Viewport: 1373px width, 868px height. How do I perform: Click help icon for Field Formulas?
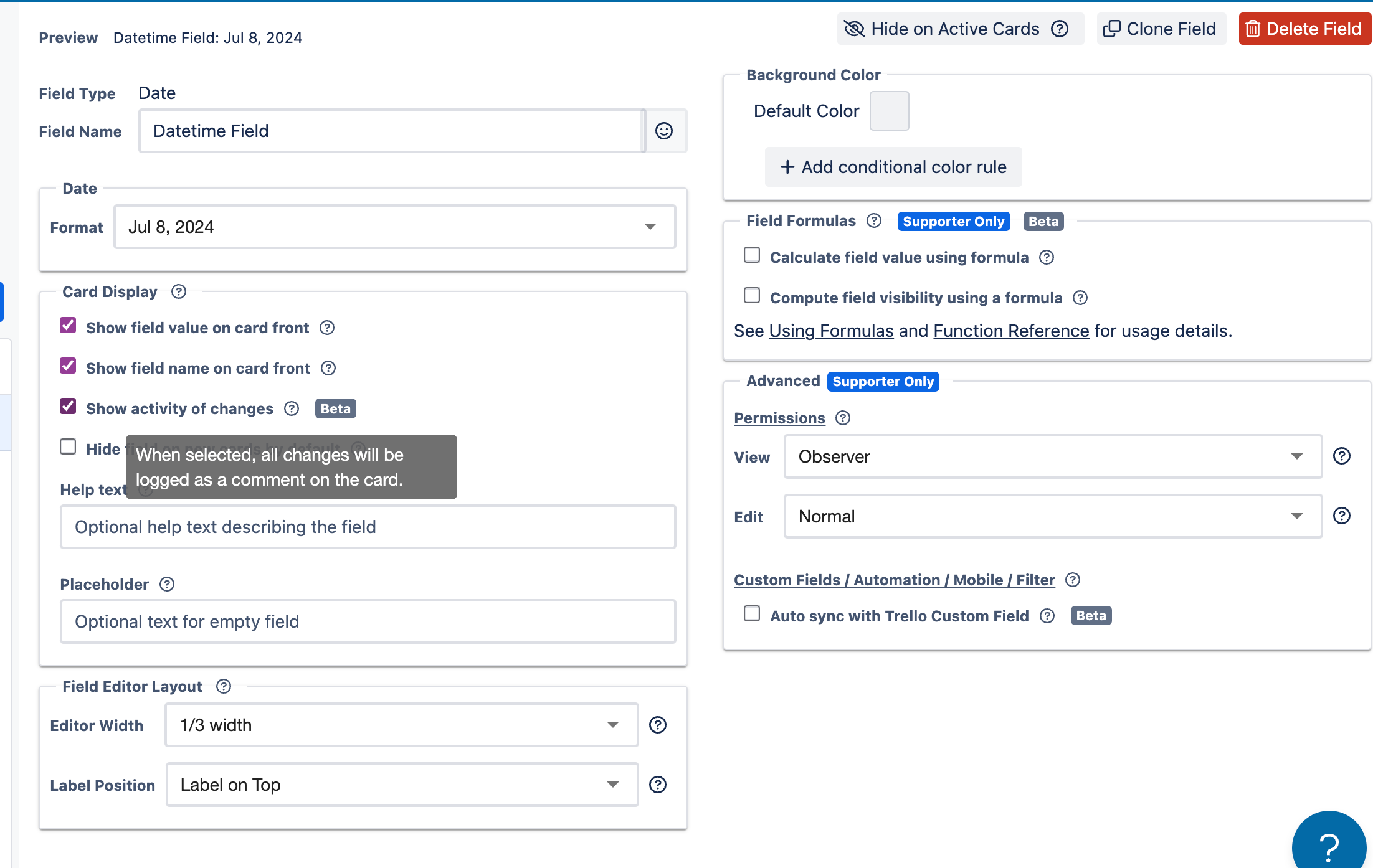tap(874, 221)
